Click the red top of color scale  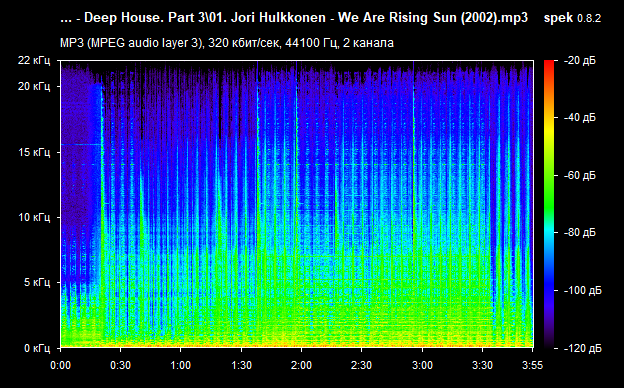click(x=549, y=66)
